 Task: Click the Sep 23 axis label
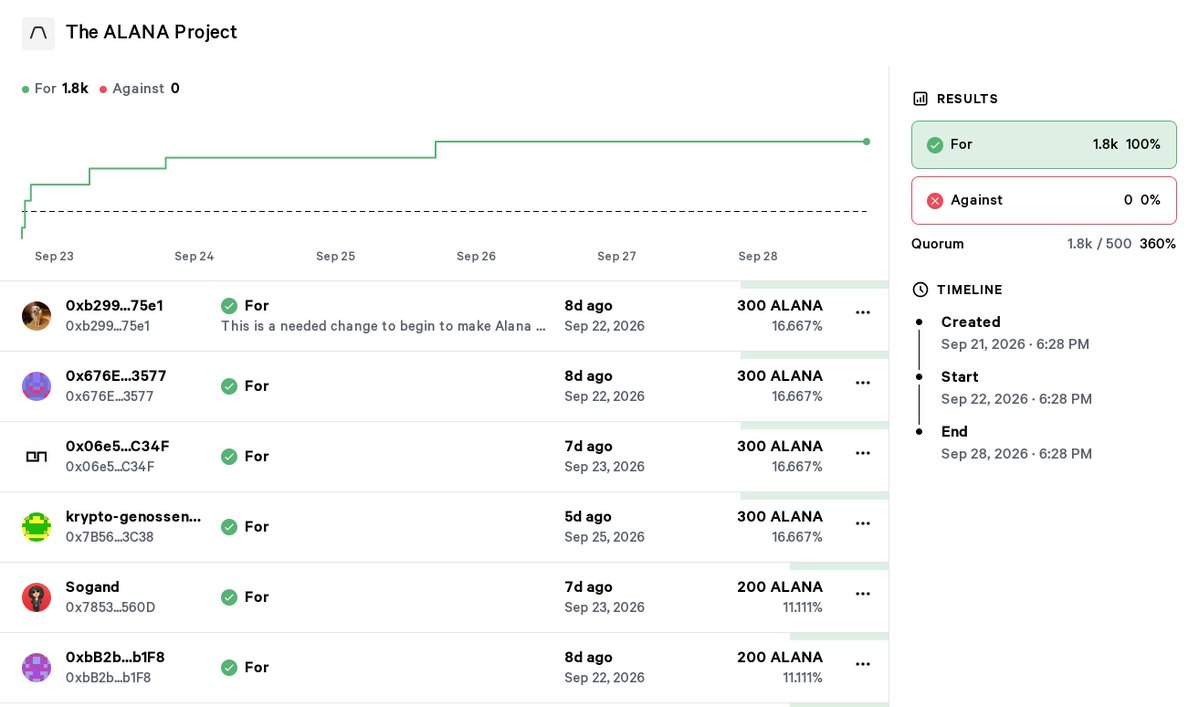coord(54,256)
